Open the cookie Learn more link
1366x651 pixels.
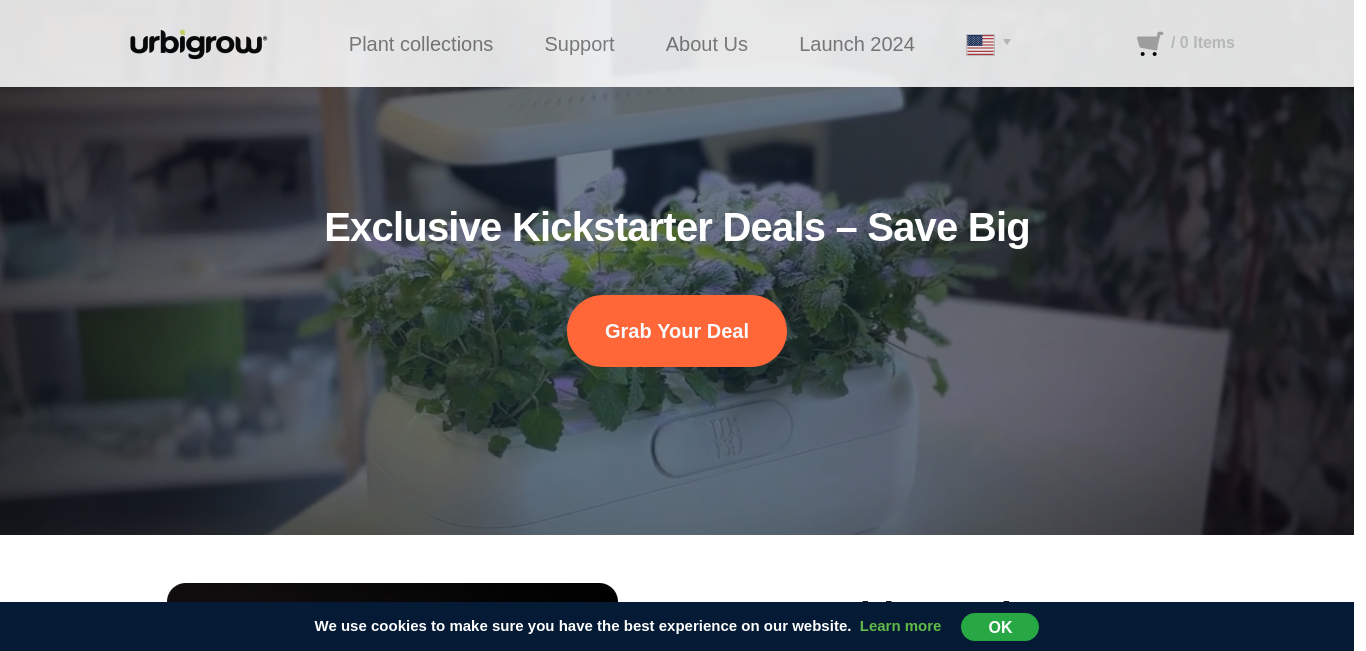pyautogui.click(x=900, y=626)
